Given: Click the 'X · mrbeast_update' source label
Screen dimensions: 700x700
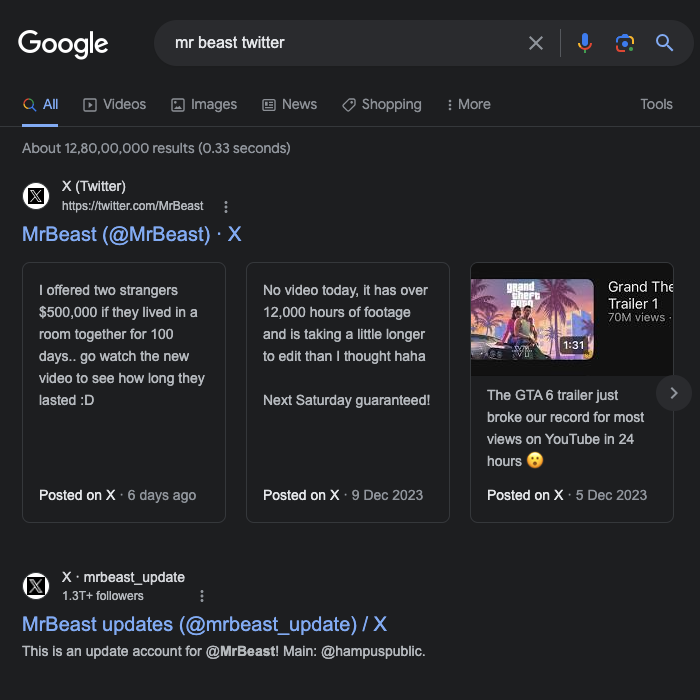Looking at the screenshot, I should (123, 577).
